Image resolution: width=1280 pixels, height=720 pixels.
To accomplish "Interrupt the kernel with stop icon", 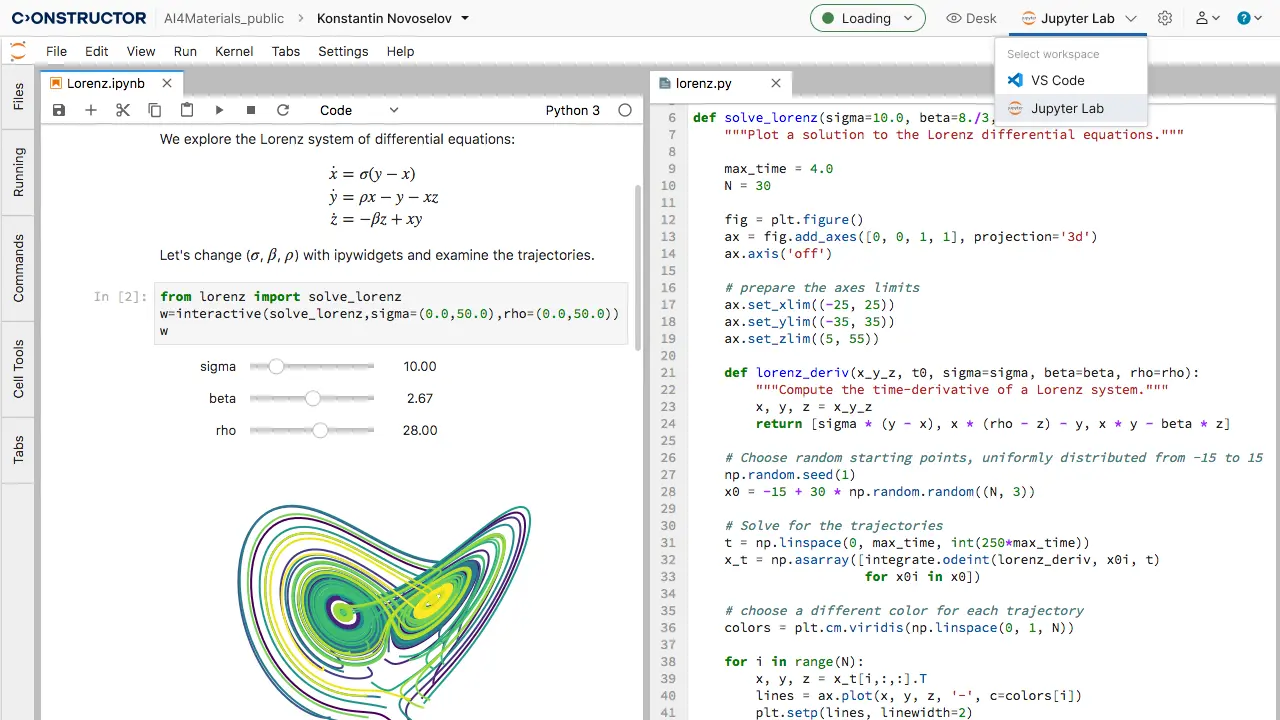I will click(x=251, y=111).
